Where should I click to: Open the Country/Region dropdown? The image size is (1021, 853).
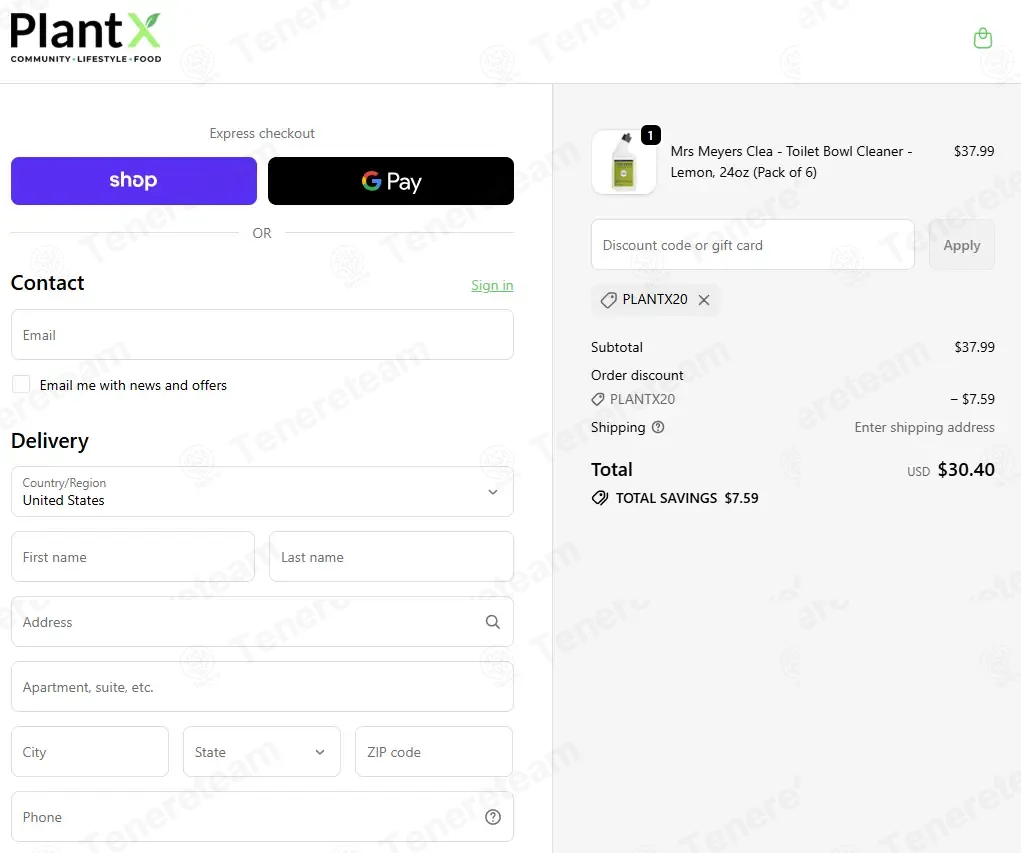[x=262, y=492]
